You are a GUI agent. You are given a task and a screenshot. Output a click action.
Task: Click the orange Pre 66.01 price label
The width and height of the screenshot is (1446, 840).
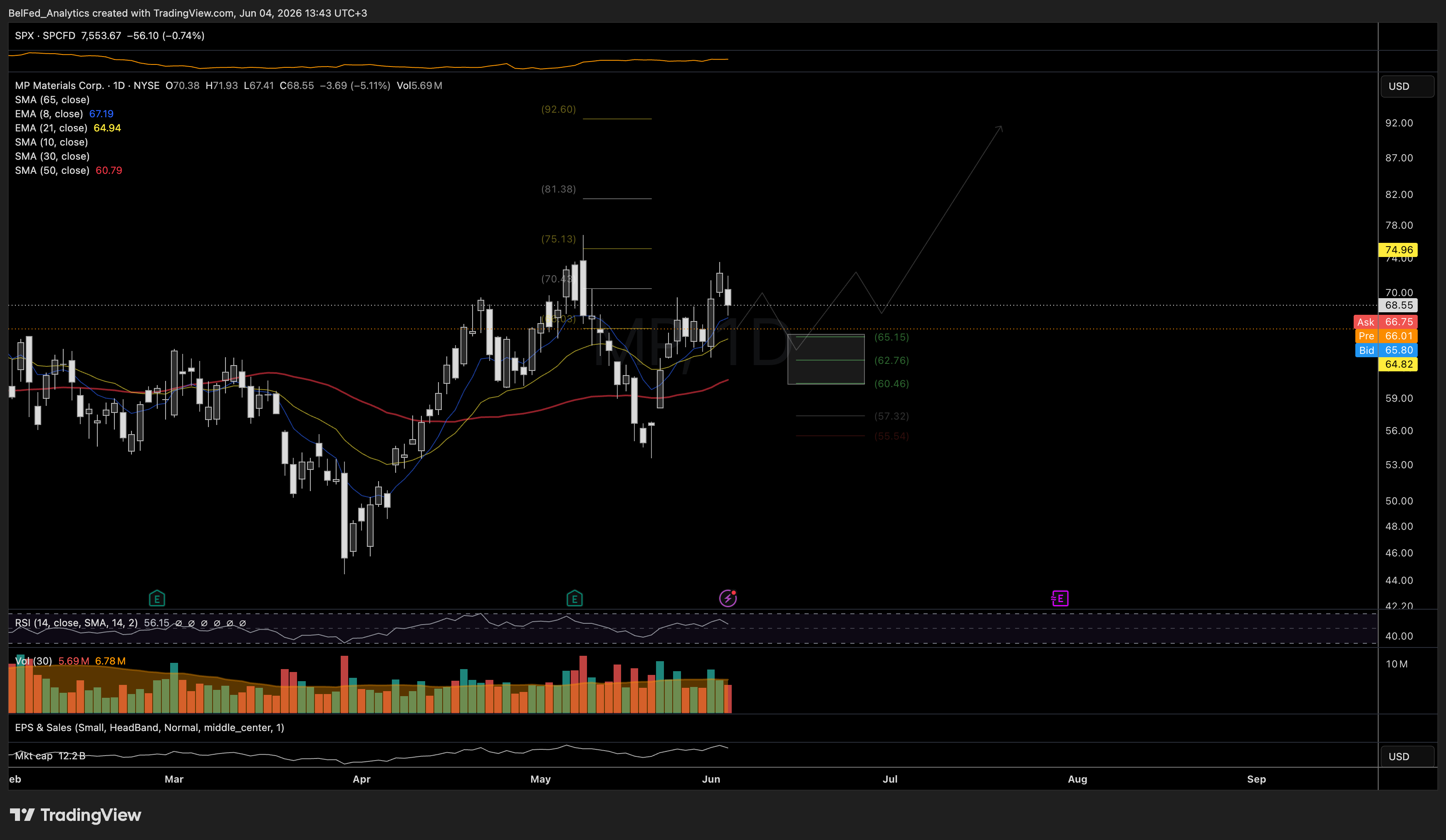pos(1386,336)
